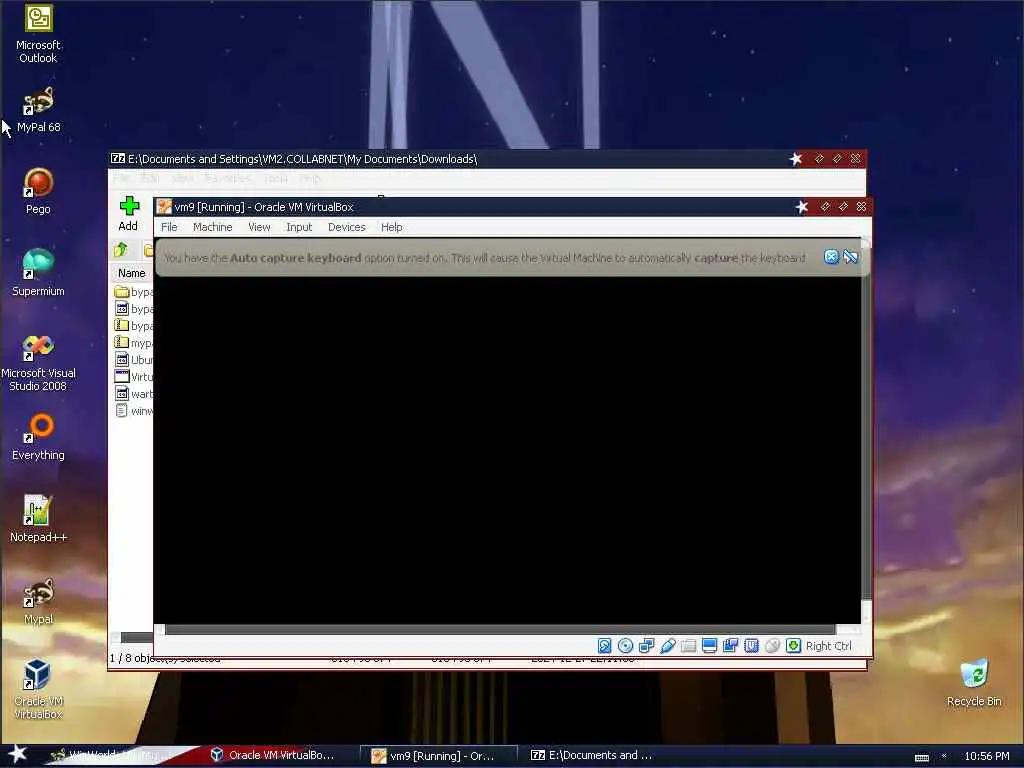1024x768 pixels.
Task: Switch to Oracle VM VirtualBox taskbar button
Action: (273, 755)
